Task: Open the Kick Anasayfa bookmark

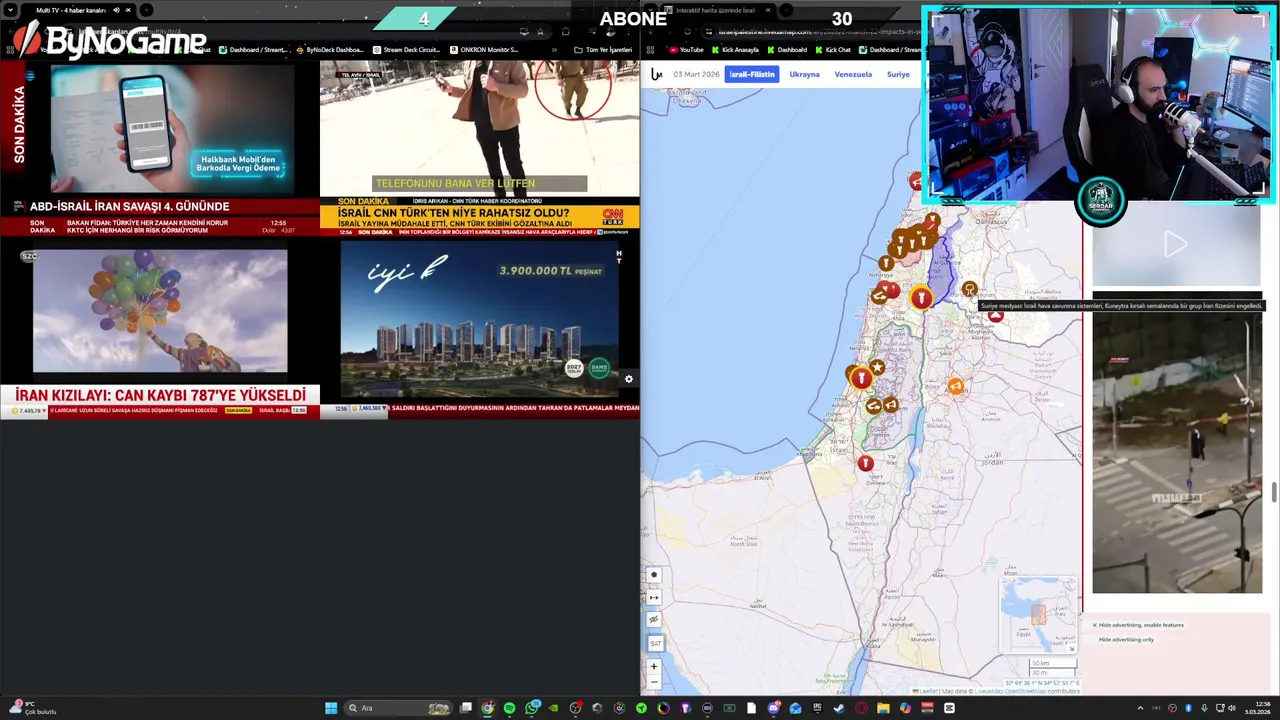Action: (x=735, y=50)
